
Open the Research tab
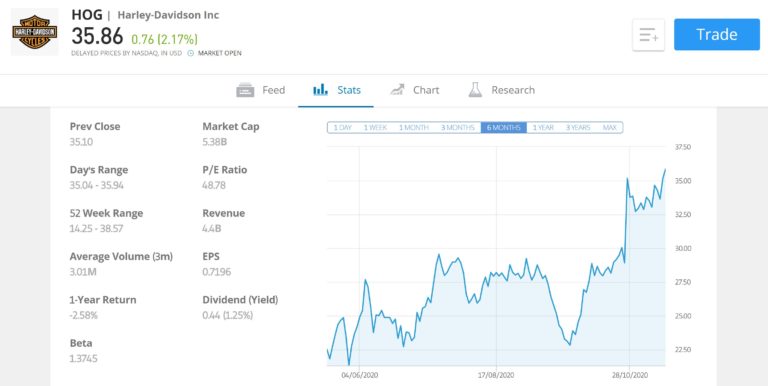click(x=502, y=90)
